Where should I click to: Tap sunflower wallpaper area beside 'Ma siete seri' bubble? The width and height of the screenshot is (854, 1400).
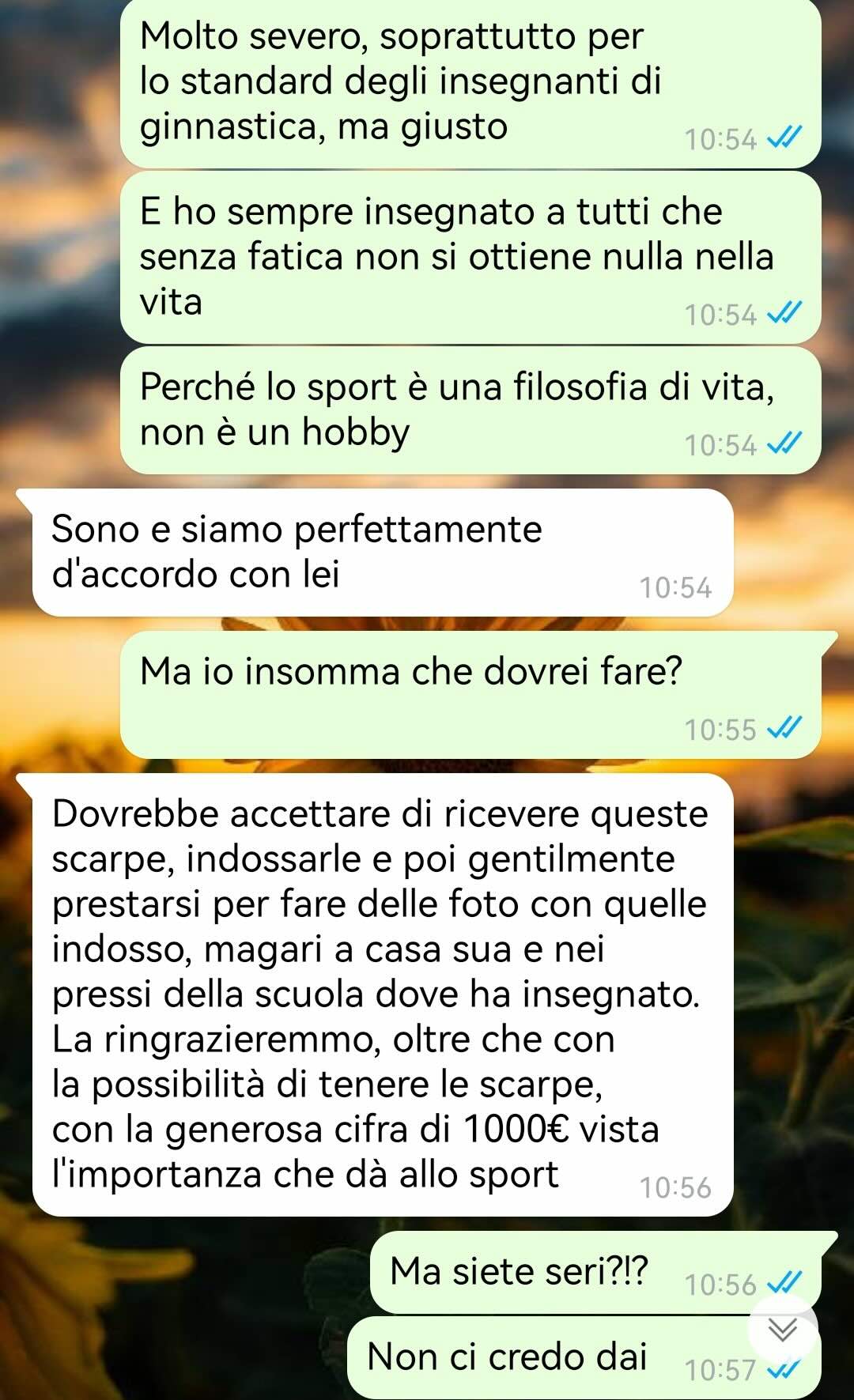[182, 1296]
